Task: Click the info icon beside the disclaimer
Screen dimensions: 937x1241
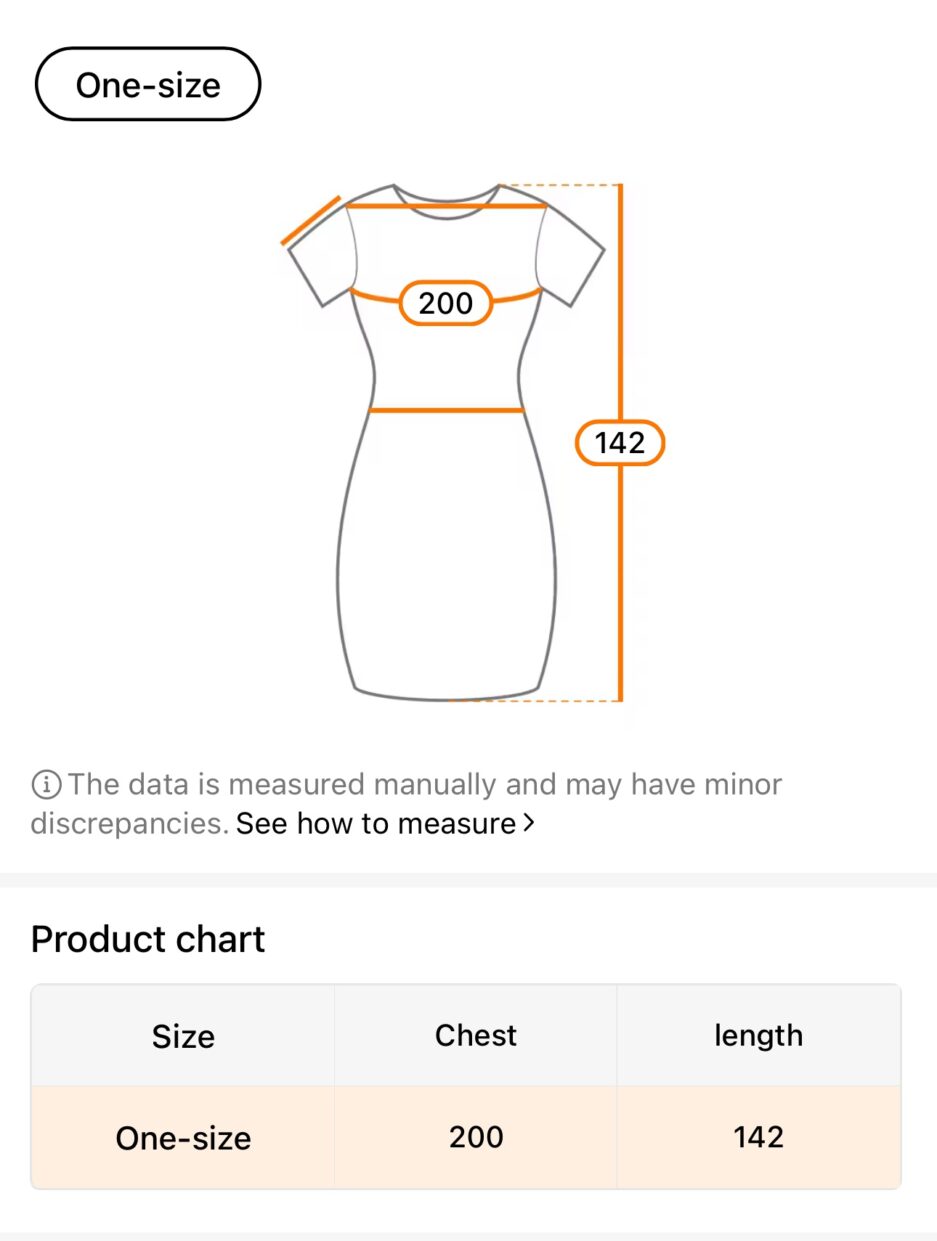Action: pyautogui.click(x=46, y=785)
